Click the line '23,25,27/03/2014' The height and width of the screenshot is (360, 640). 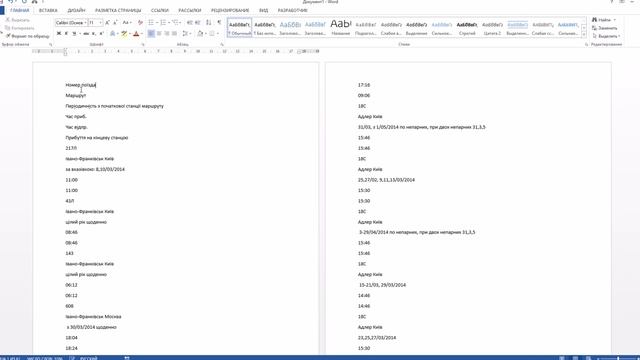[x=377, y=338]
